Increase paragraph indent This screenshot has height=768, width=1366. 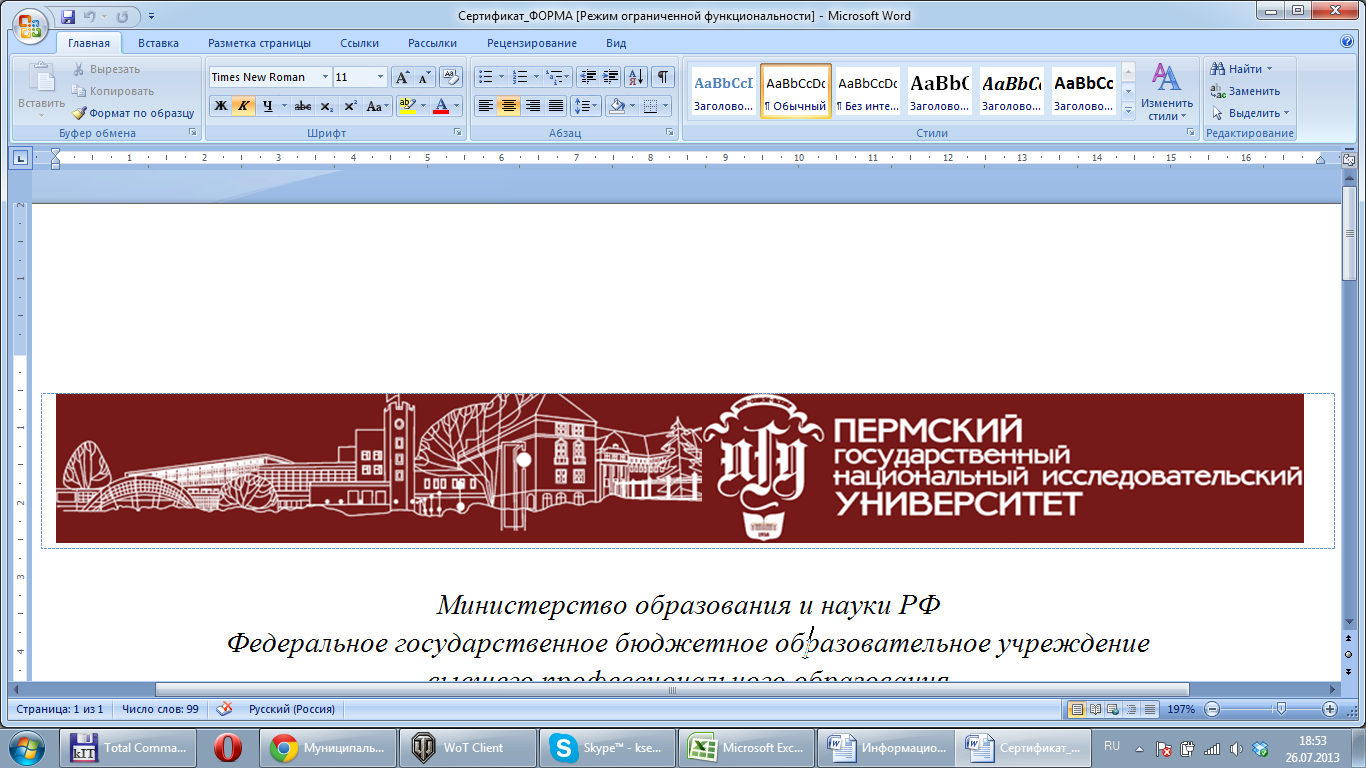click(610, 77)
